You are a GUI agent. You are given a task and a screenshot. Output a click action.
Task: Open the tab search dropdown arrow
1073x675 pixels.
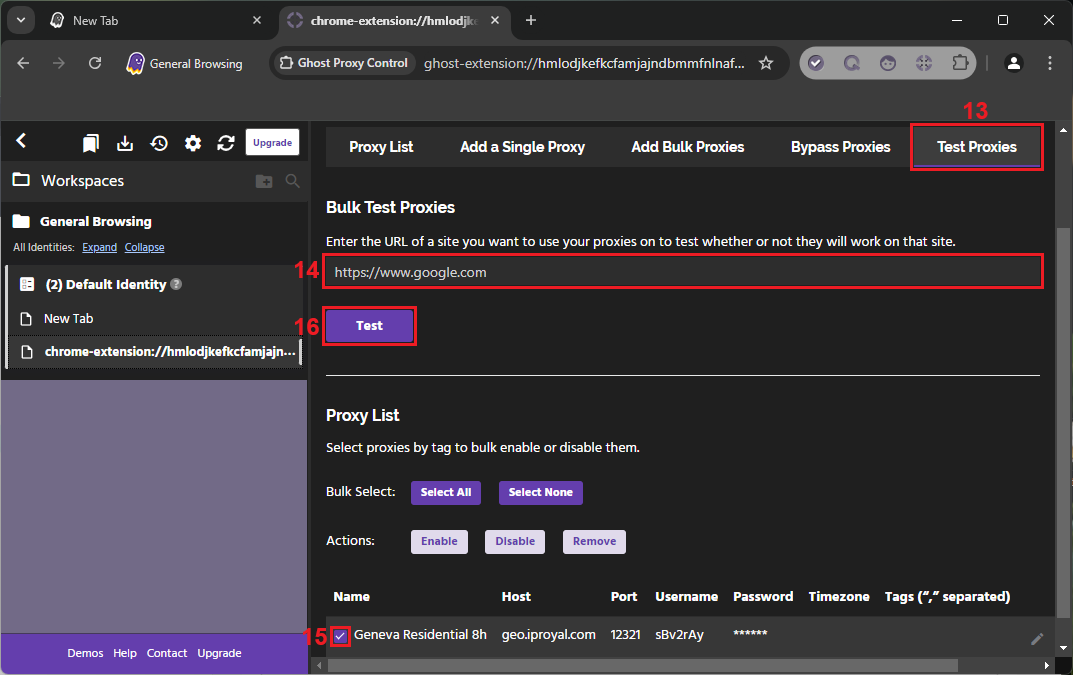[21, 20]
